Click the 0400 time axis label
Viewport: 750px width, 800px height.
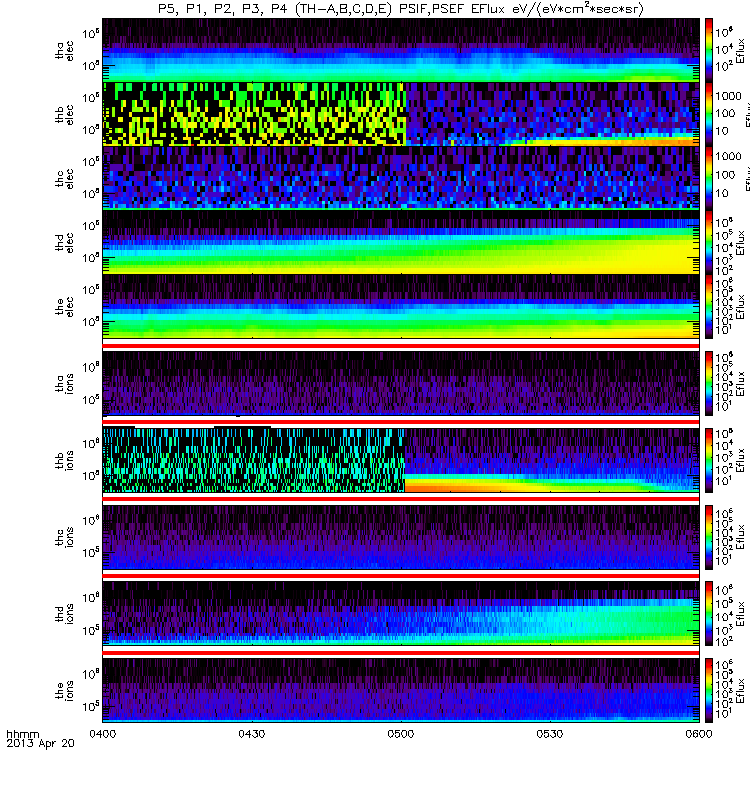click(x=103, y=734)
